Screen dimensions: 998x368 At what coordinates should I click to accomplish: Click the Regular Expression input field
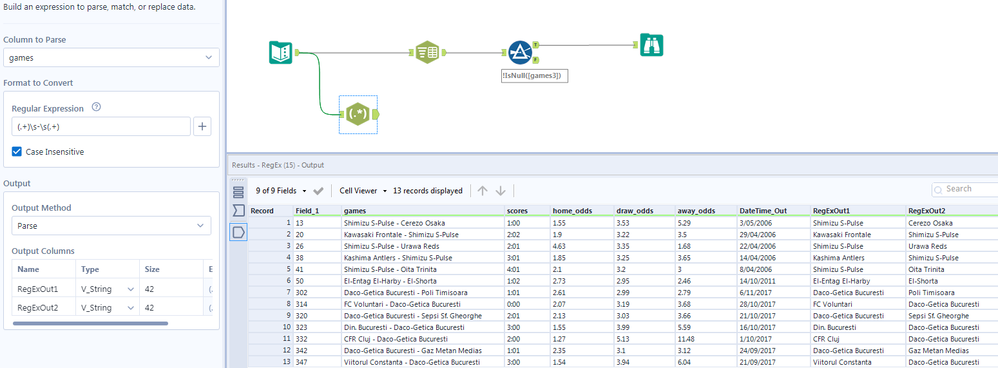click(101, 127)
